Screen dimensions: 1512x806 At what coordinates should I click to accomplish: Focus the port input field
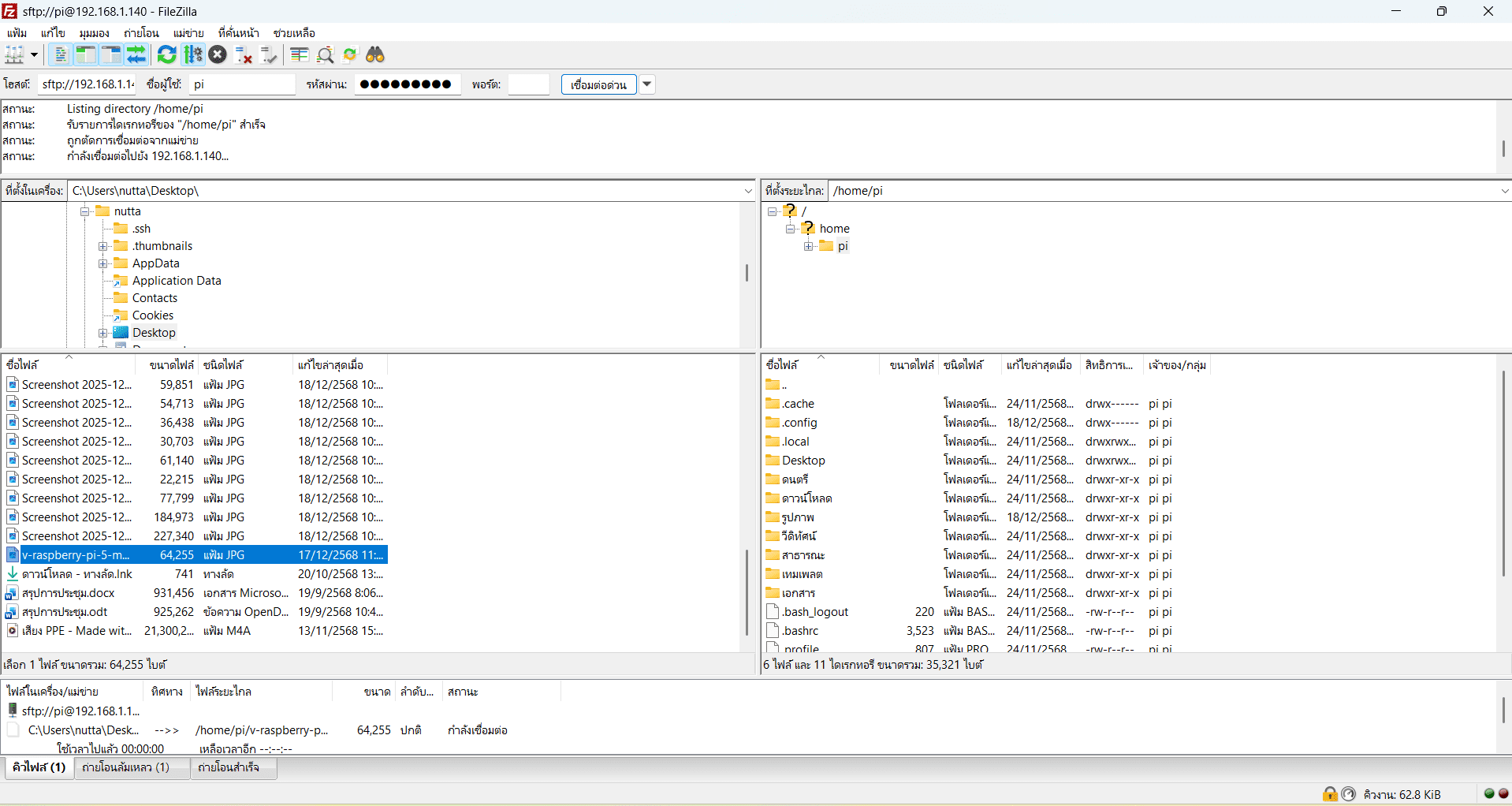pos(528,84)
